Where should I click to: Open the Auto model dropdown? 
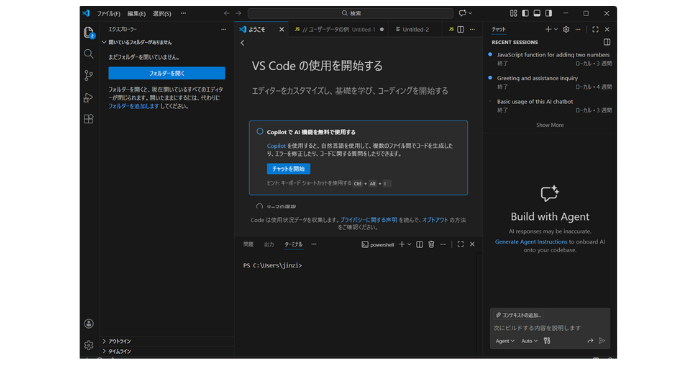[x=529, y=341]
